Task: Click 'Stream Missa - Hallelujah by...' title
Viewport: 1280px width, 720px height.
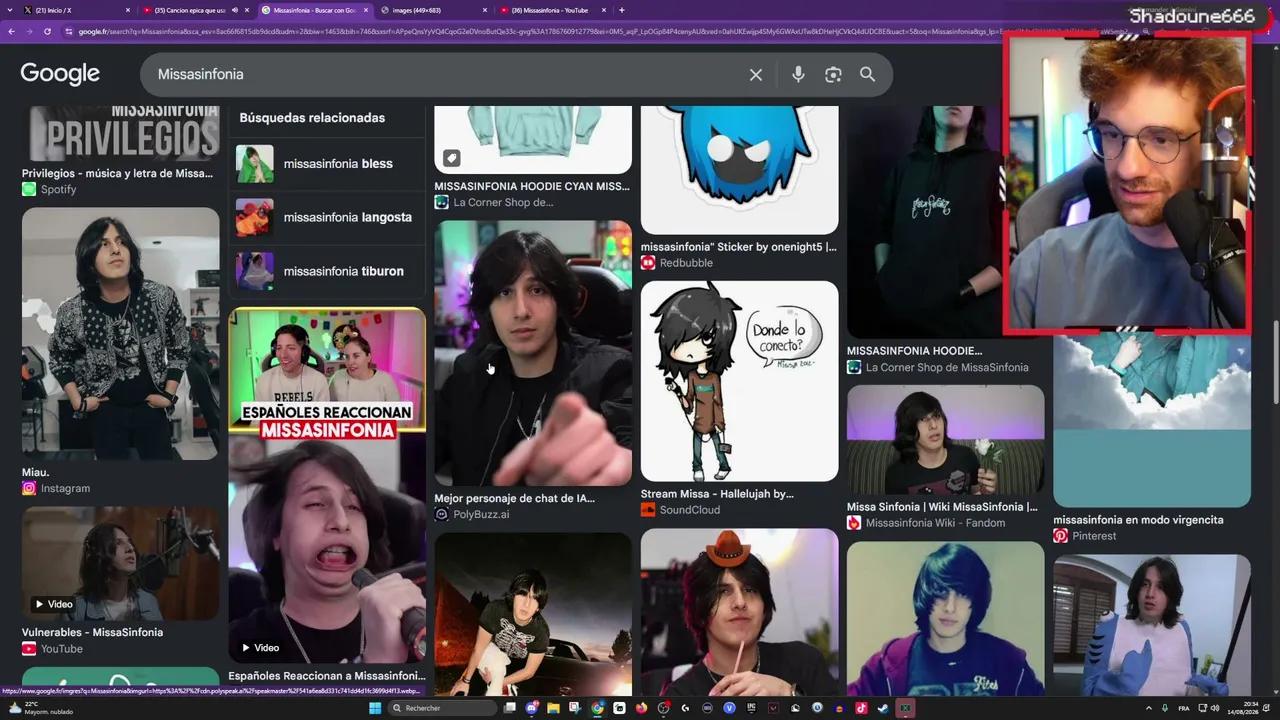Action: (x=717, y=494)
